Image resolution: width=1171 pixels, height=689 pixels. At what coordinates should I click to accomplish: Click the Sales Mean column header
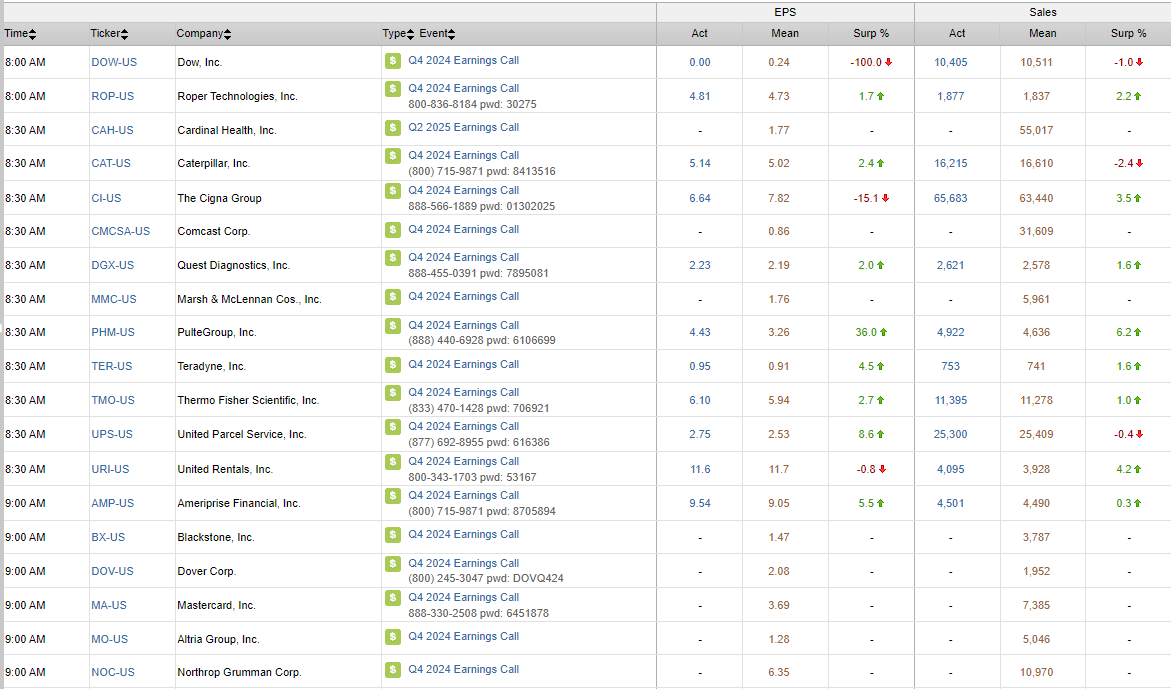(x=1043, y=34)
